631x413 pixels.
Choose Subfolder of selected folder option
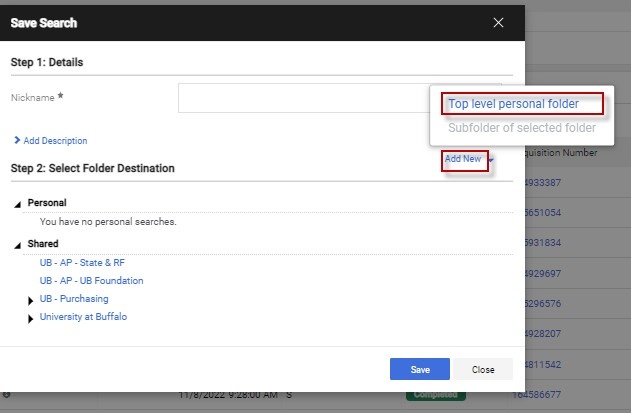point(521,128)
